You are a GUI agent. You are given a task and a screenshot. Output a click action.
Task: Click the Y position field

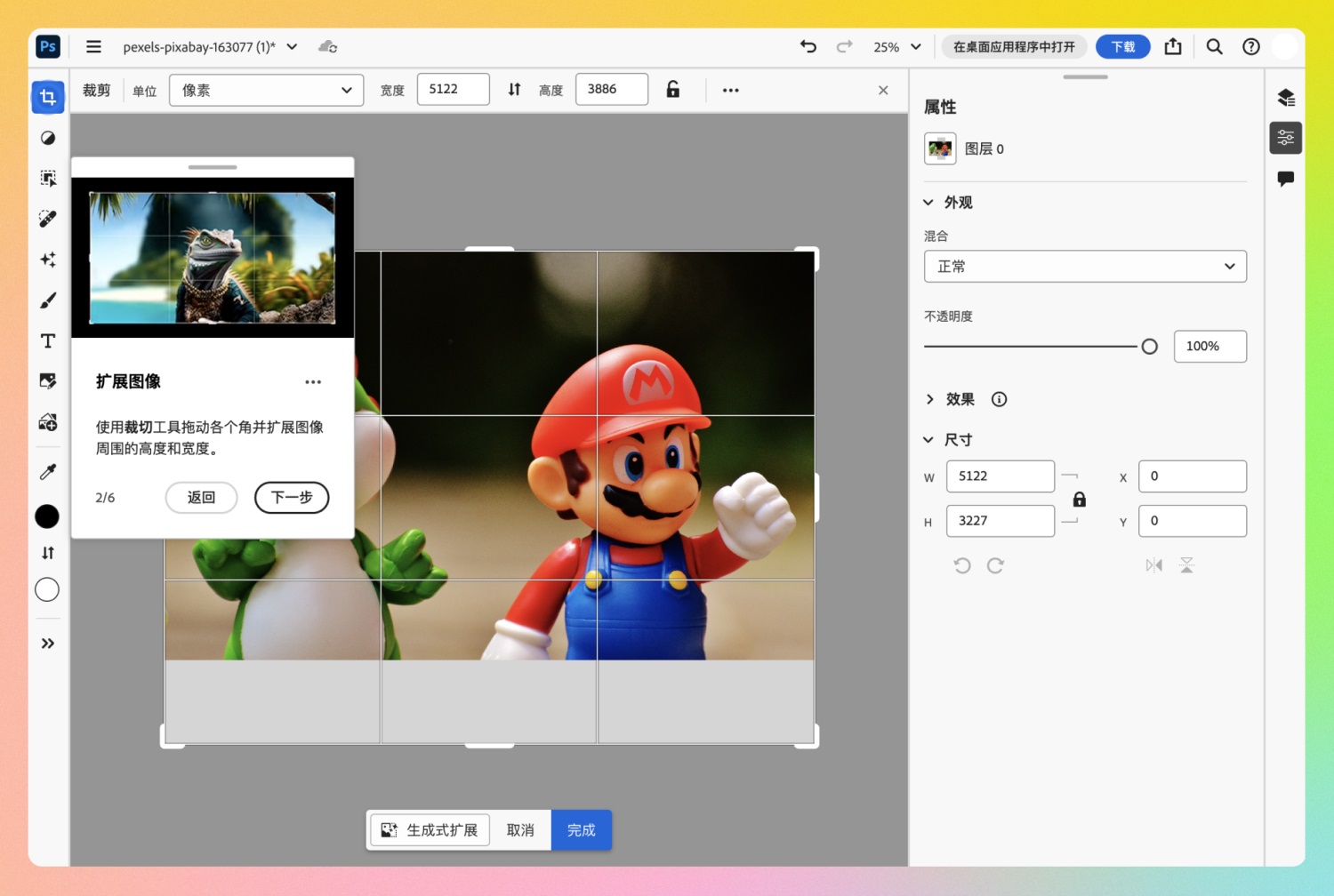(x=1193, y=521)
